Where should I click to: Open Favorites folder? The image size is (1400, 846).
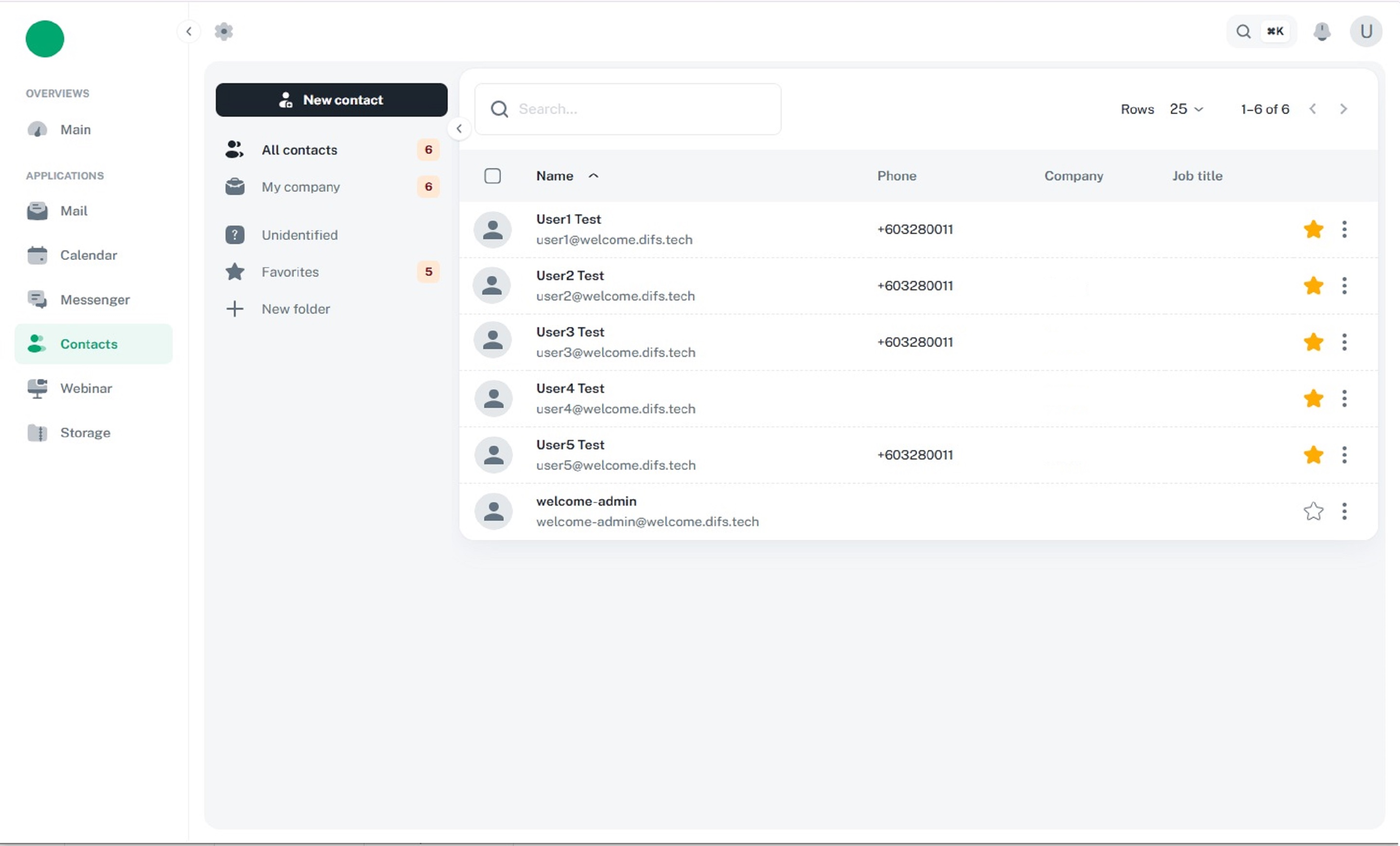tap(331, 272)
